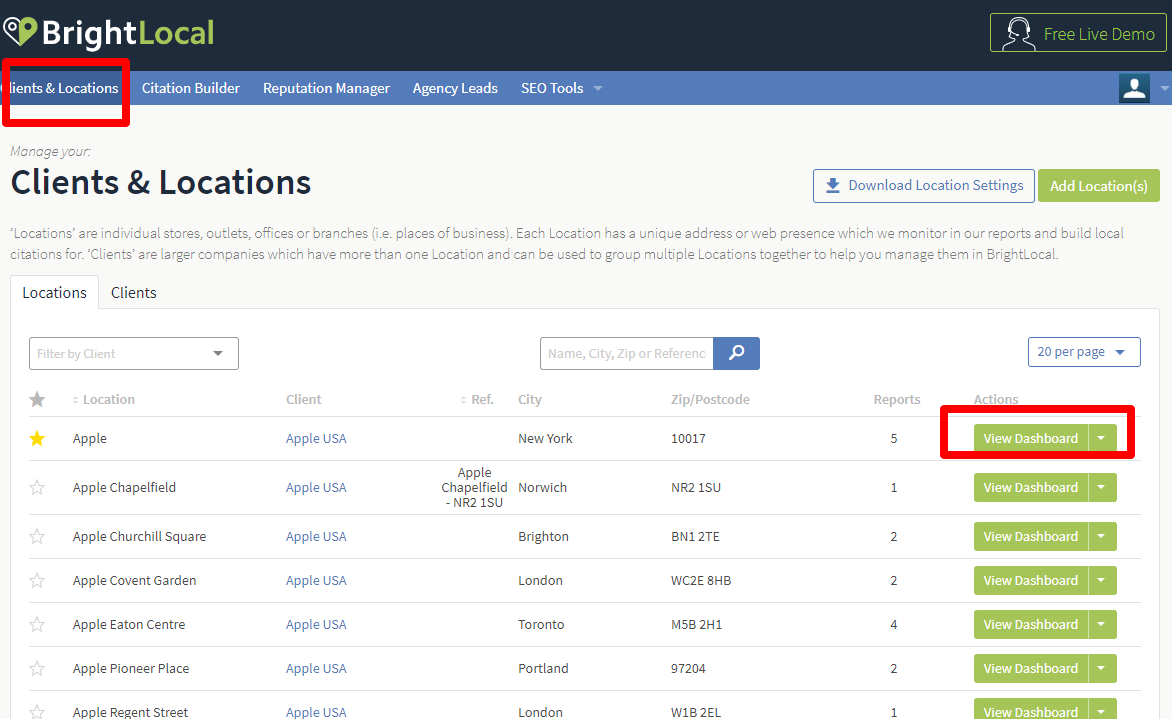The width and height of the screenshot is (1172, 719).
Task: Open the Filter by Client dropdown
Action: tap(134, 354)
